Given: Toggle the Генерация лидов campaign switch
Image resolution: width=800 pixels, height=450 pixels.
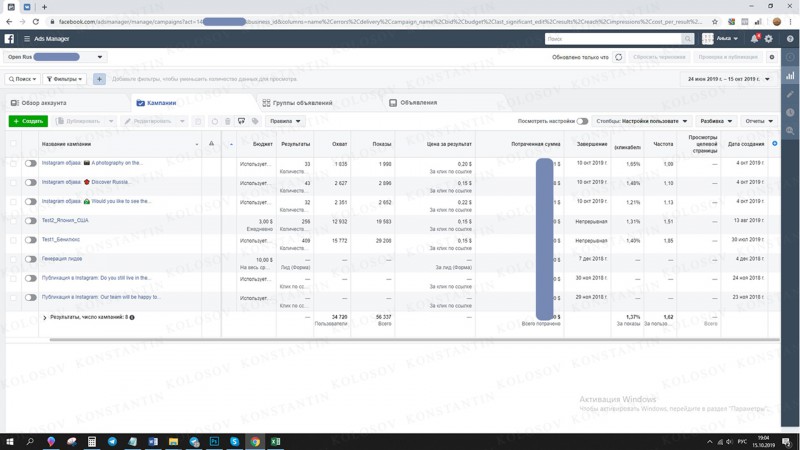Looking at the screenshot, I should tap(31, 259).
